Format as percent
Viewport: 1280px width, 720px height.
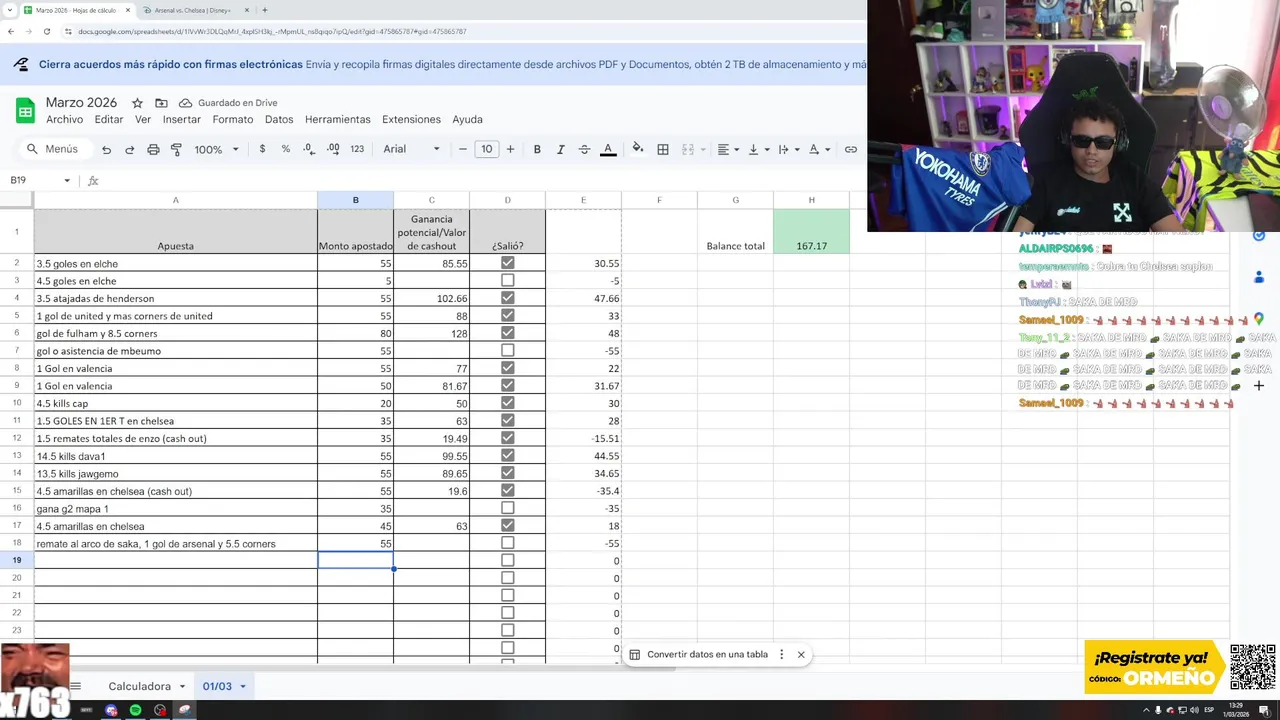coord(285,149)
